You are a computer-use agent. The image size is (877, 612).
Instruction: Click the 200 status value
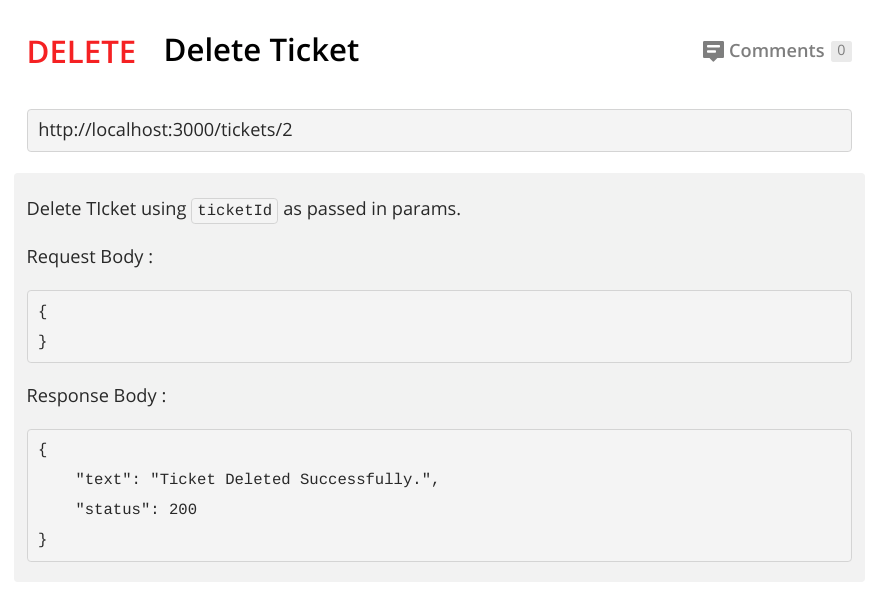point(183,510)
